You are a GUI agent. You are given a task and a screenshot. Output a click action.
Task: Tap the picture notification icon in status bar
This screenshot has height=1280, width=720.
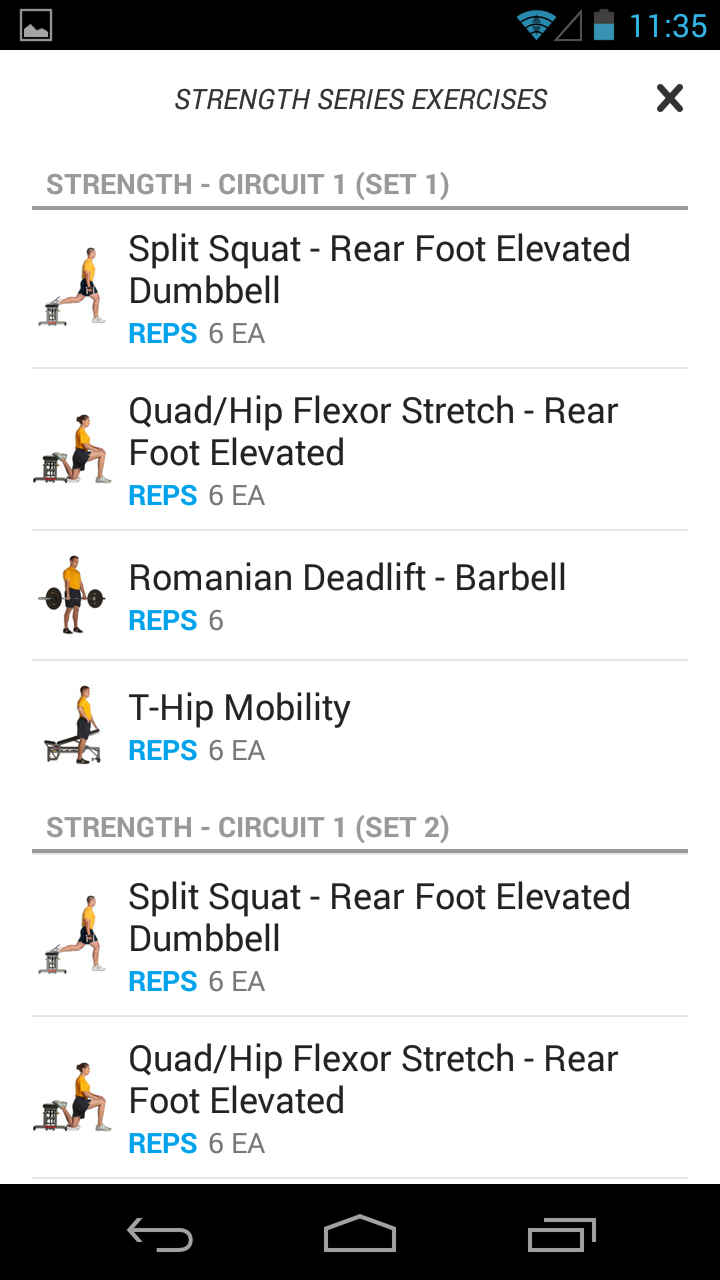[36, 25]
